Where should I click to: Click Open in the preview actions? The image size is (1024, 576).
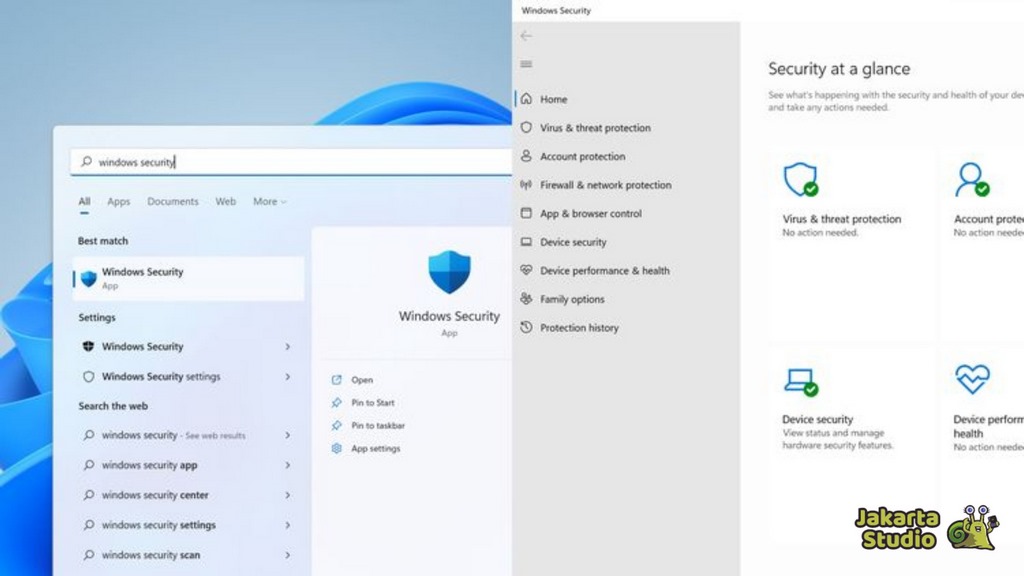coord(362,379)
